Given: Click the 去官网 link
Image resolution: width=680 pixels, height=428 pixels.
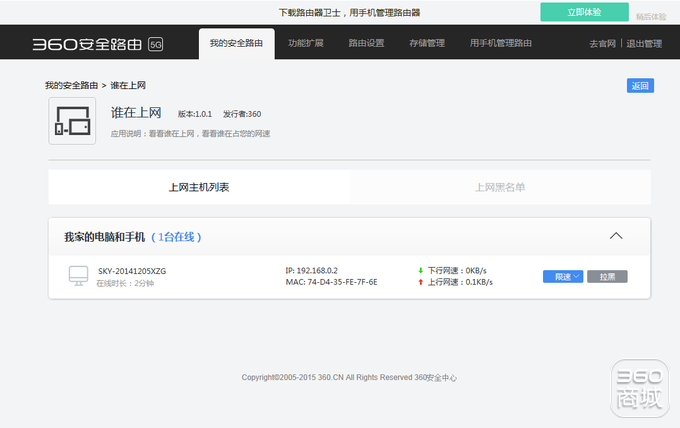Looking at the screenshot, I should click(x=602, y=44).
